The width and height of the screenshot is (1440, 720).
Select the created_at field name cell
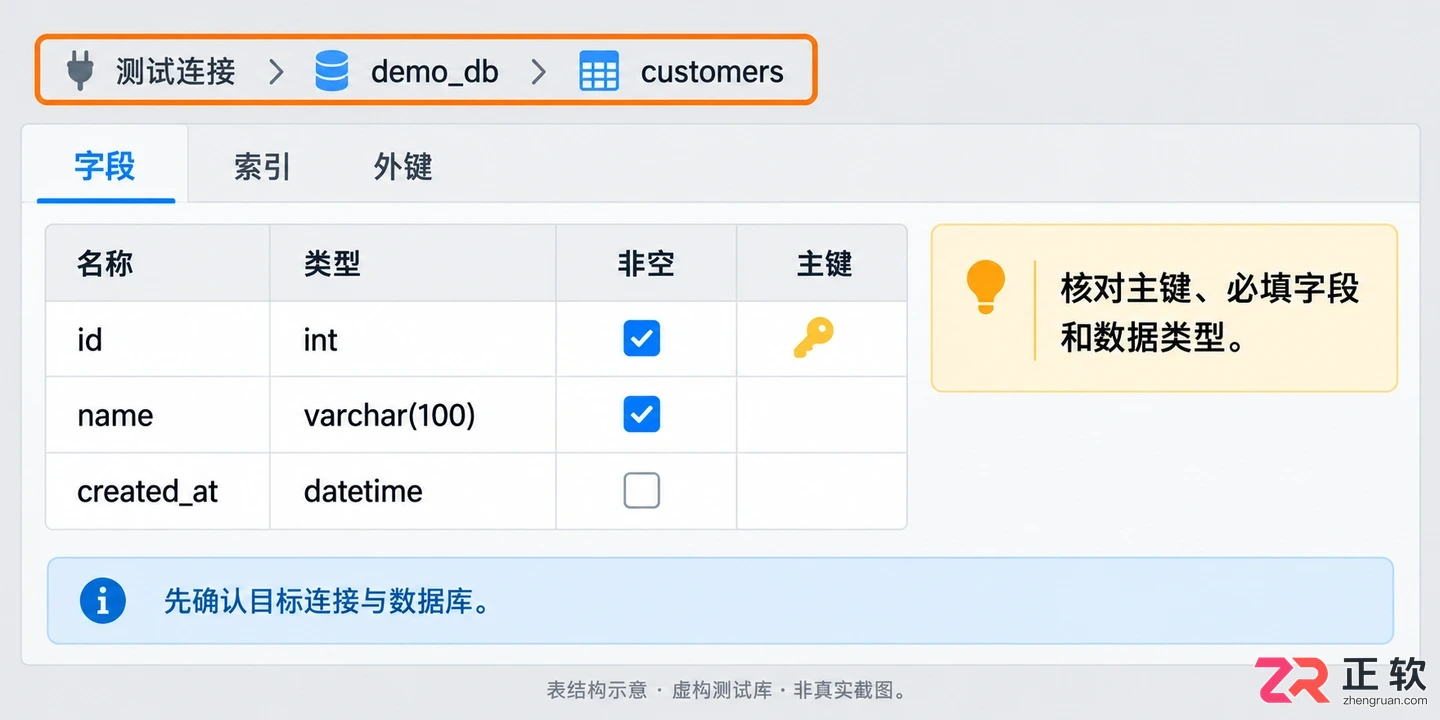click(158, 491)
